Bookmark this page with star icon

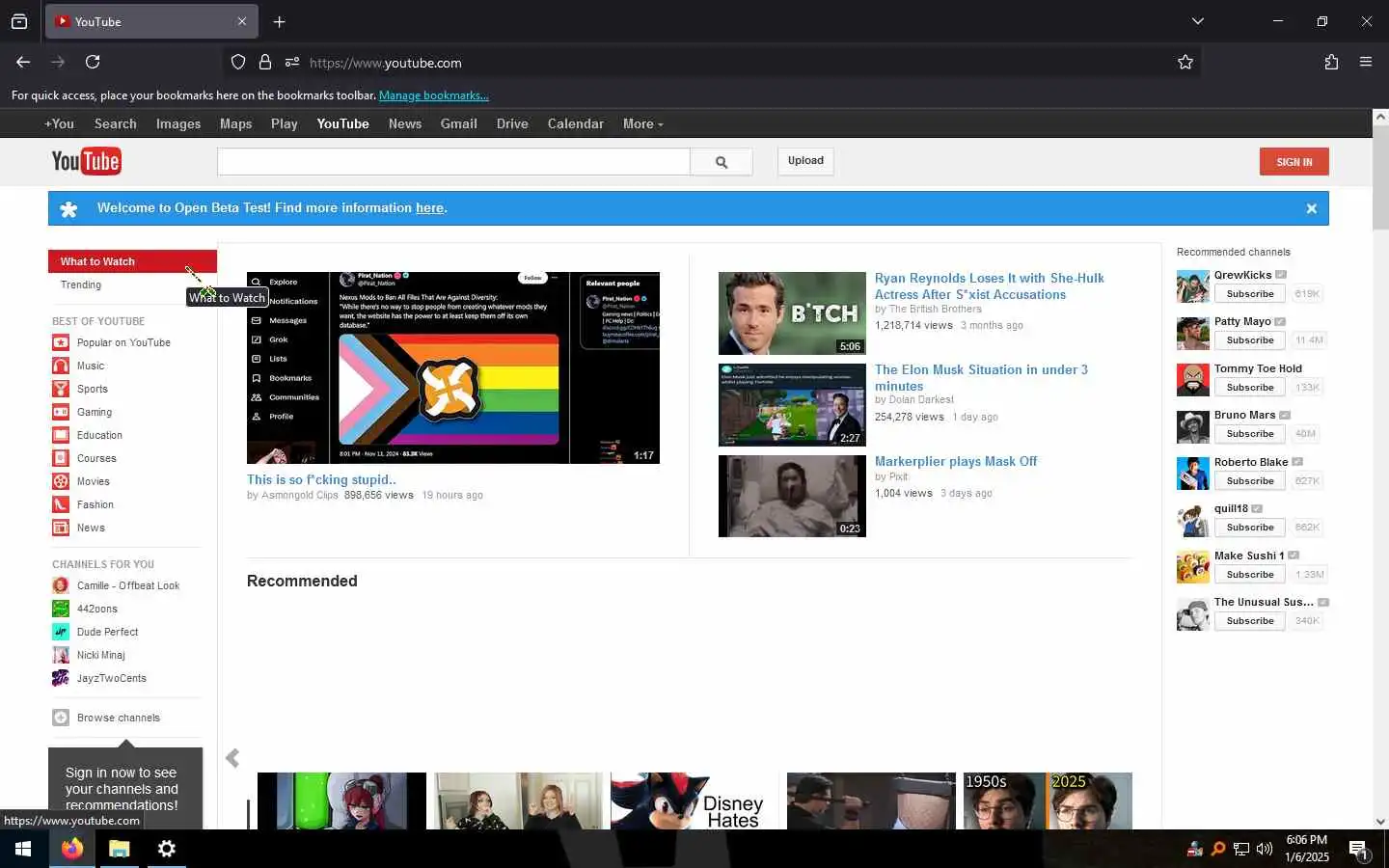[x=1185, y=62]
